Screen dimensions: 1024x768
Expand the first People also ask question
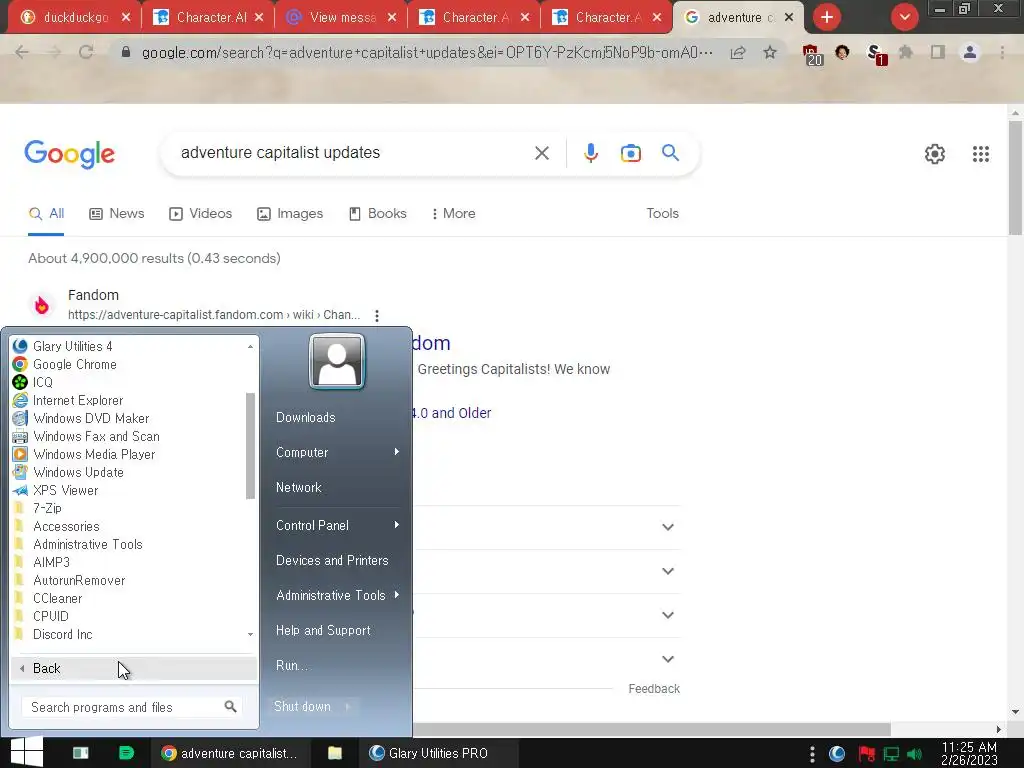[x=667, y=527]
